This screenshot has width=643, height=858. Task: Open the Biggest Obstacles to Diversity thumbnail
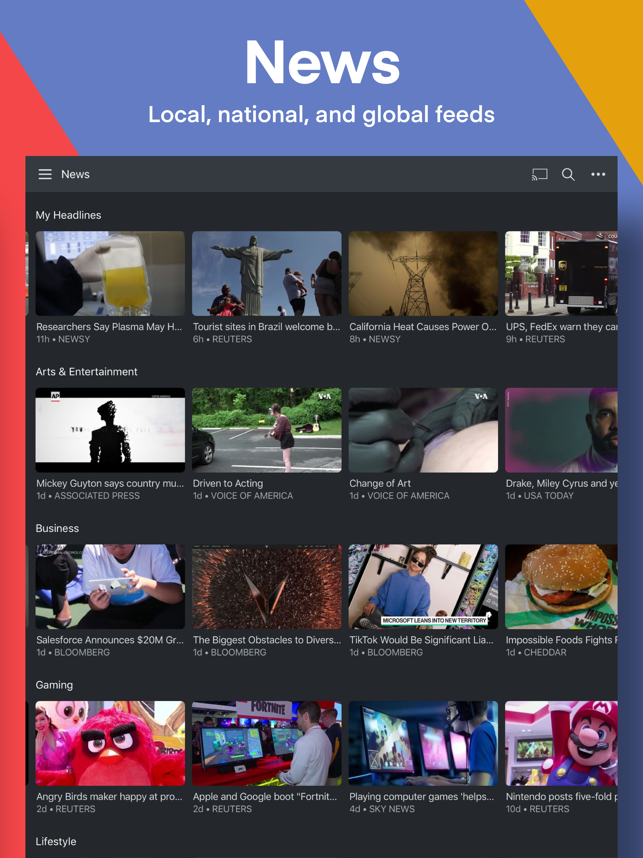pos(267,587)
